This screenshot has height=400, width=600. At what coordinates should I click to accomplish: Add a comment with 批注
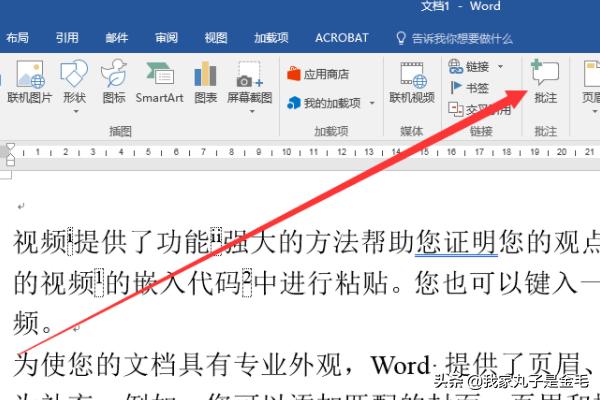click(546, 82)
